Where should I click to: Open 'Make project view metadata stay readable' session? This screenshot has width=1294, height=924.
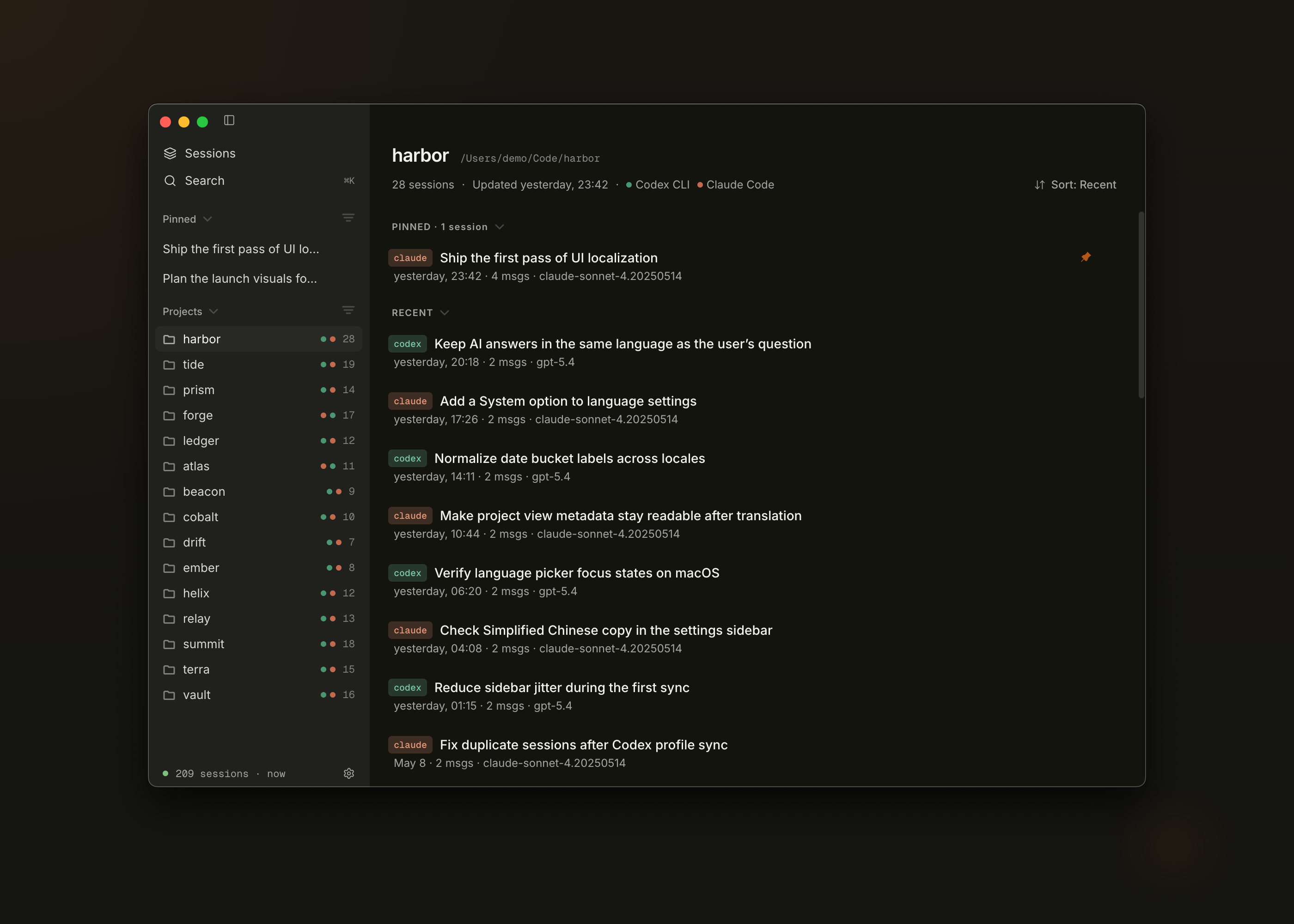pyautogui.click(x=621, y=516)
